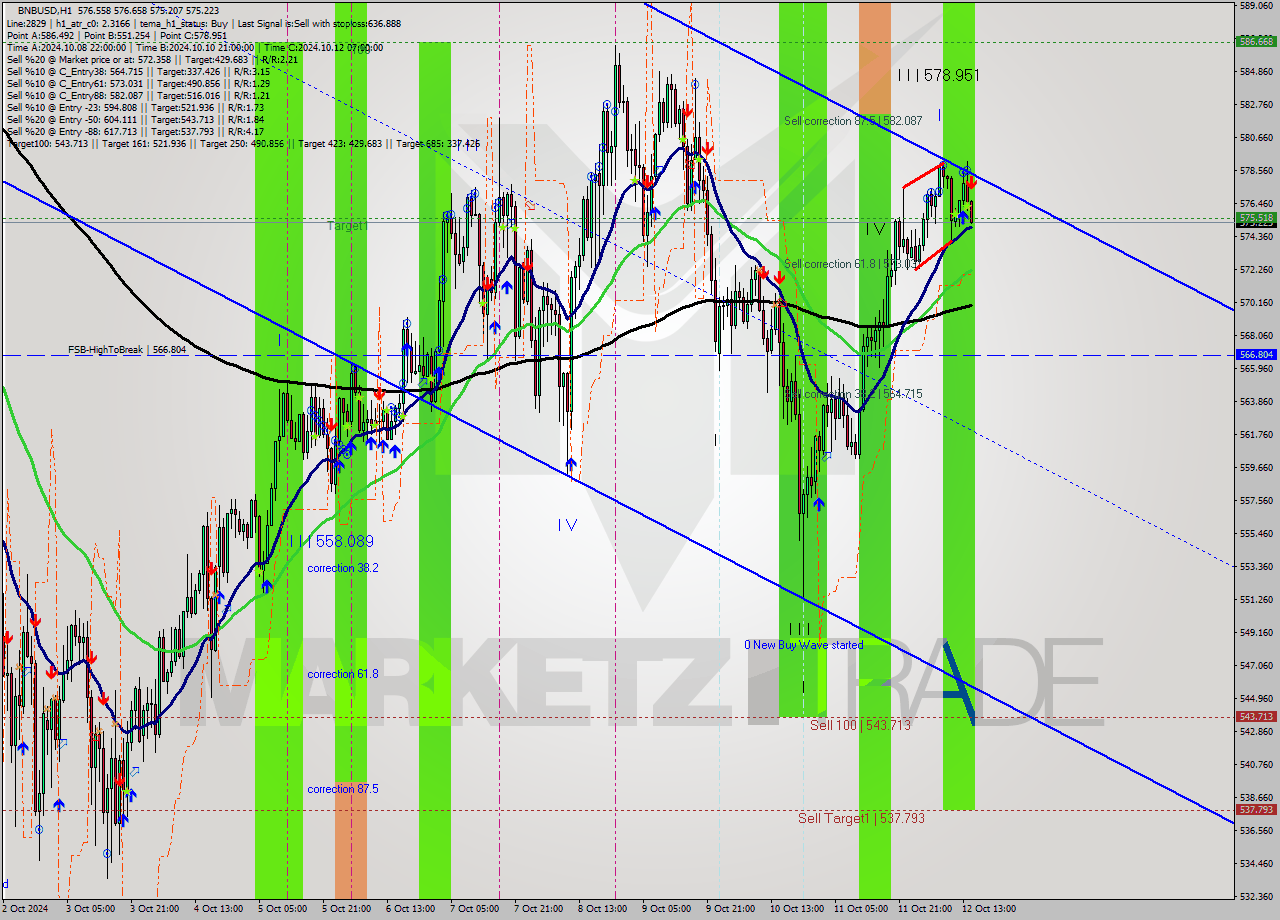Click the 570.160 price axis value
This screenshot has height=920, width=1280.
coord(1256,302)
